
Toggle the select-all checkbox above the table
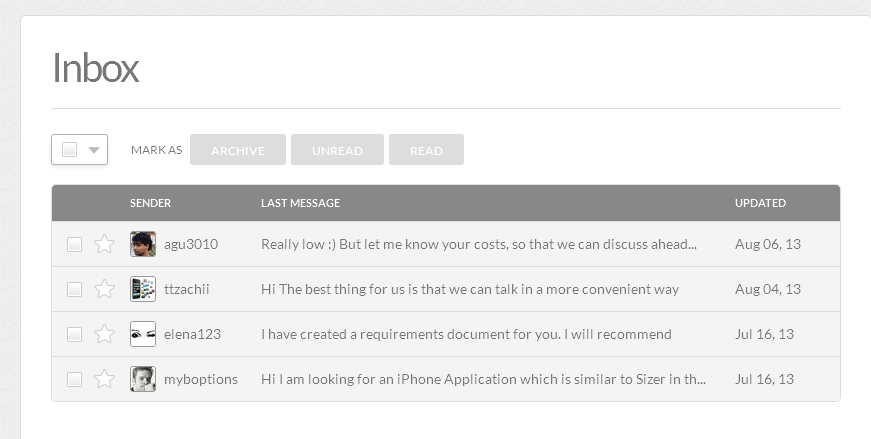click(x=69, y=150)
